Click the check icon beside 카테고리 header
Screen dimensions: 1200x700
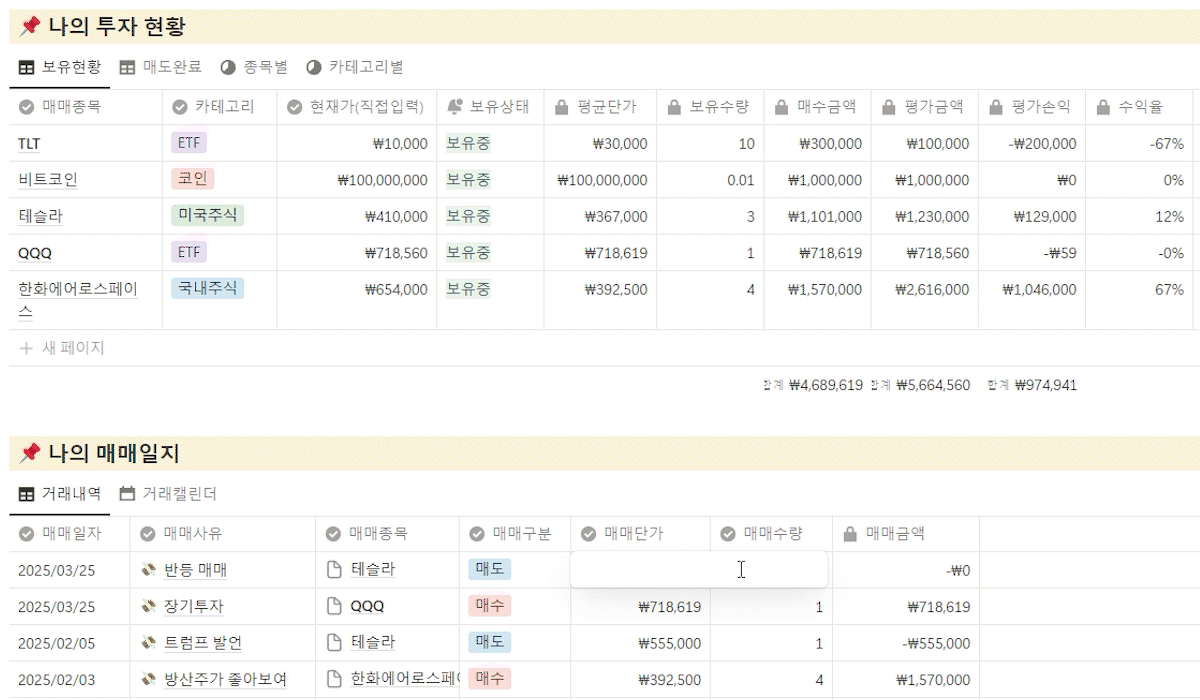pyautogui.click(x=180, y=106)
